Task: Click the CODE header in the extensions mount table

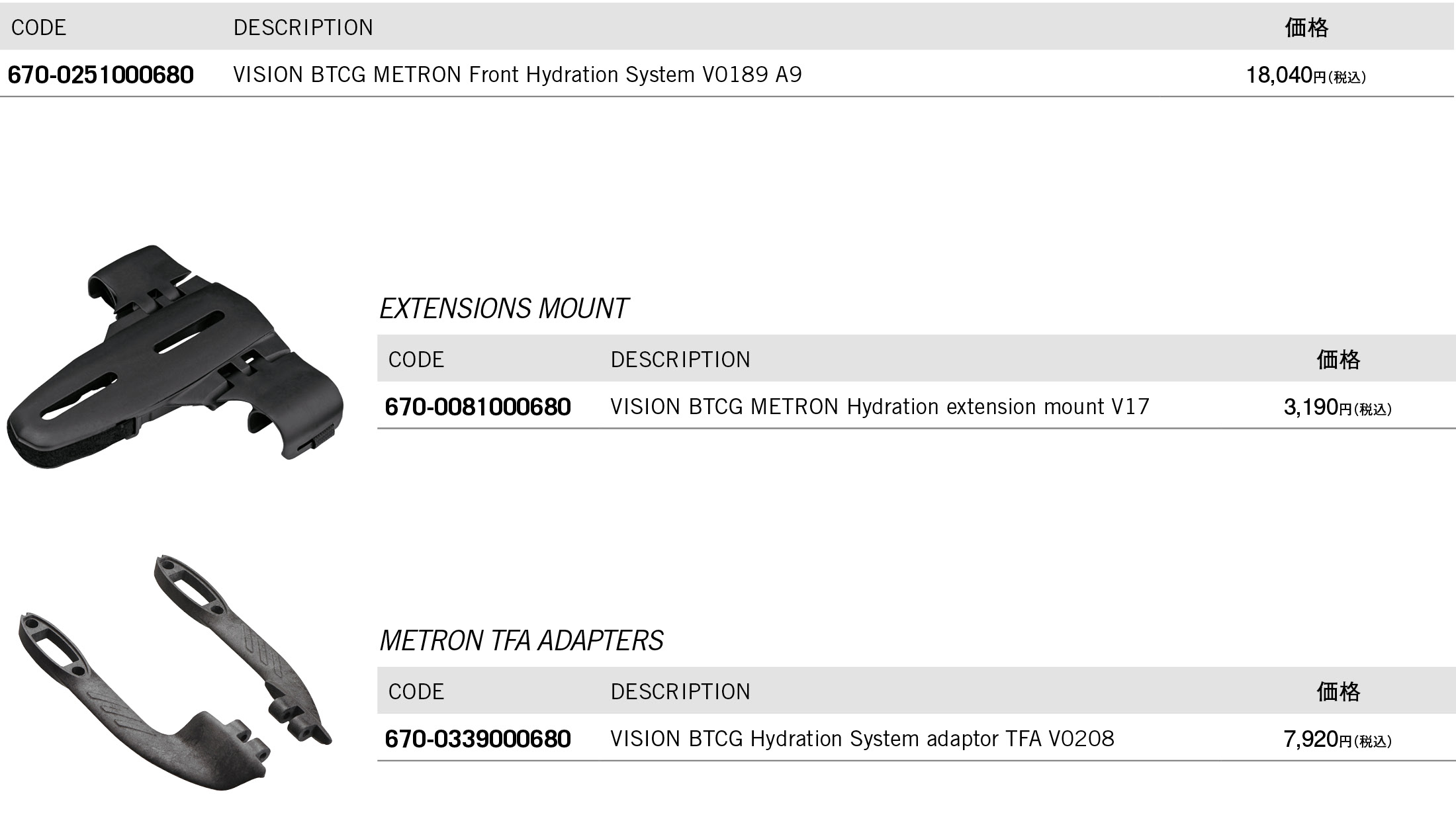Action: pos(416,360)
